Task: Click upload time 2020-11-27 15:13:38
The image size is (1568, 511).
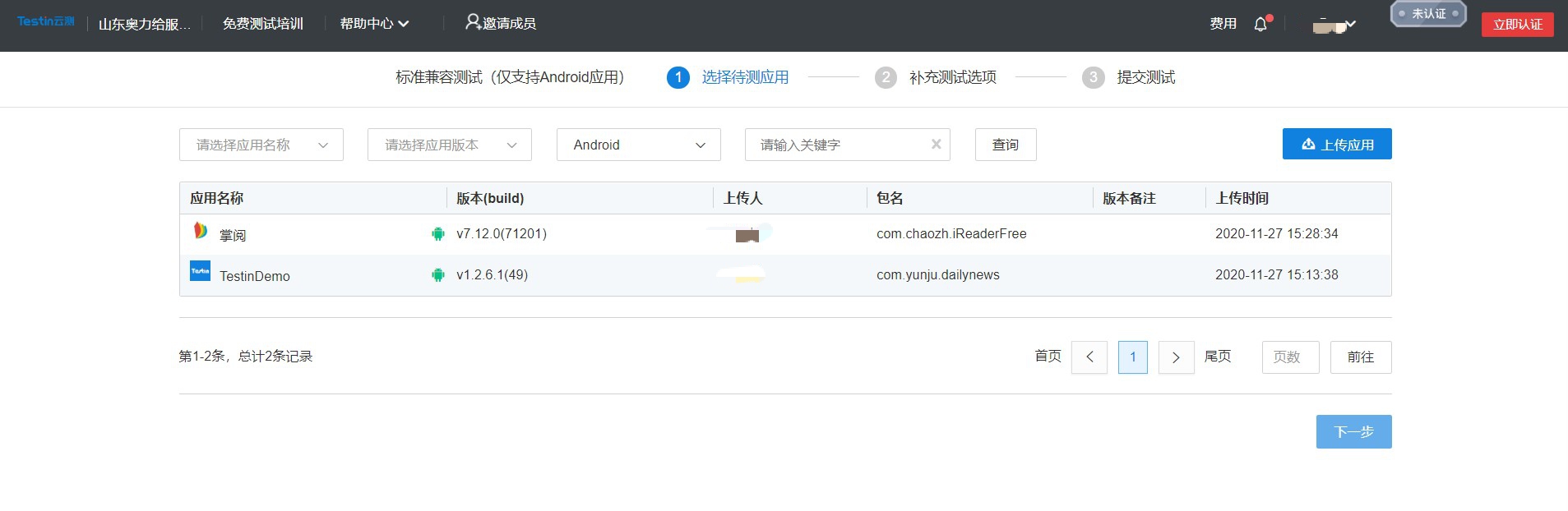Action: pyautogui.click(x=1277, y=275)
